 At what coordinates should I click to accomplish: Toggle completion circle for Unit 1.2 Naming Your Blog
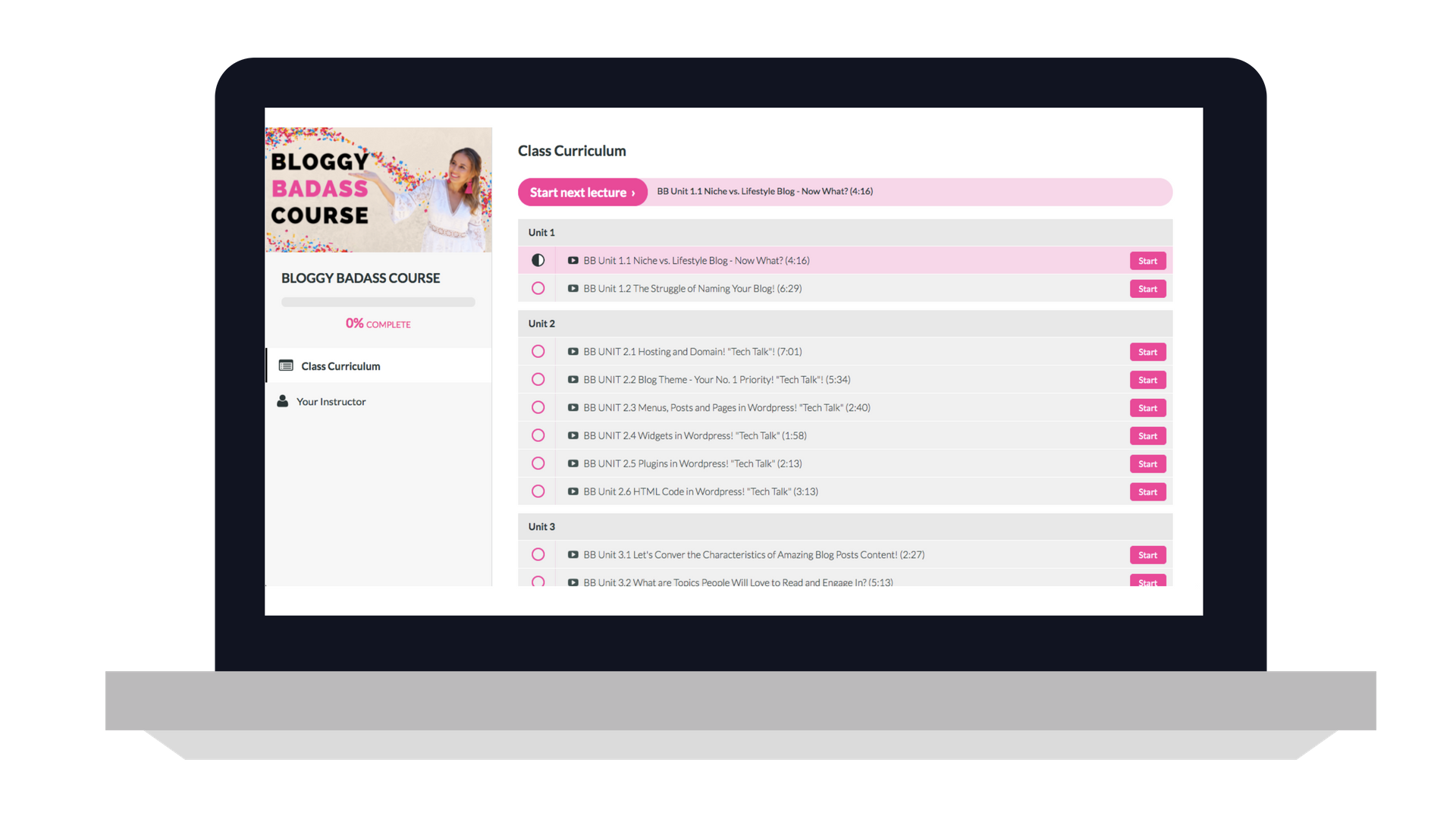click(x=538, y=288)
